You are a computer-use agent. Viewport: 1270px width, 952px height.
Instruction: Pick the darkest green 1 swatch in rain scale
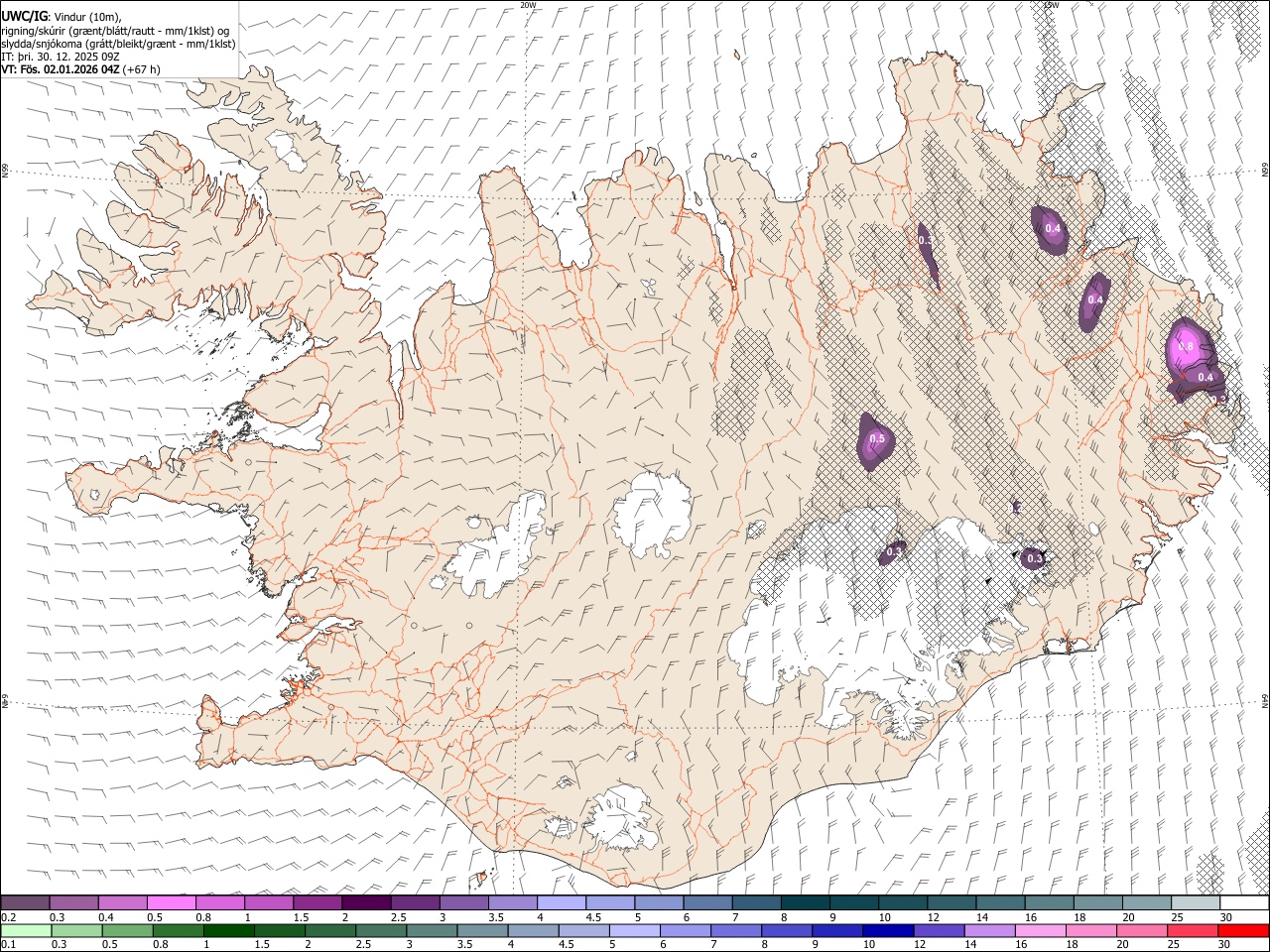(228, 930)
